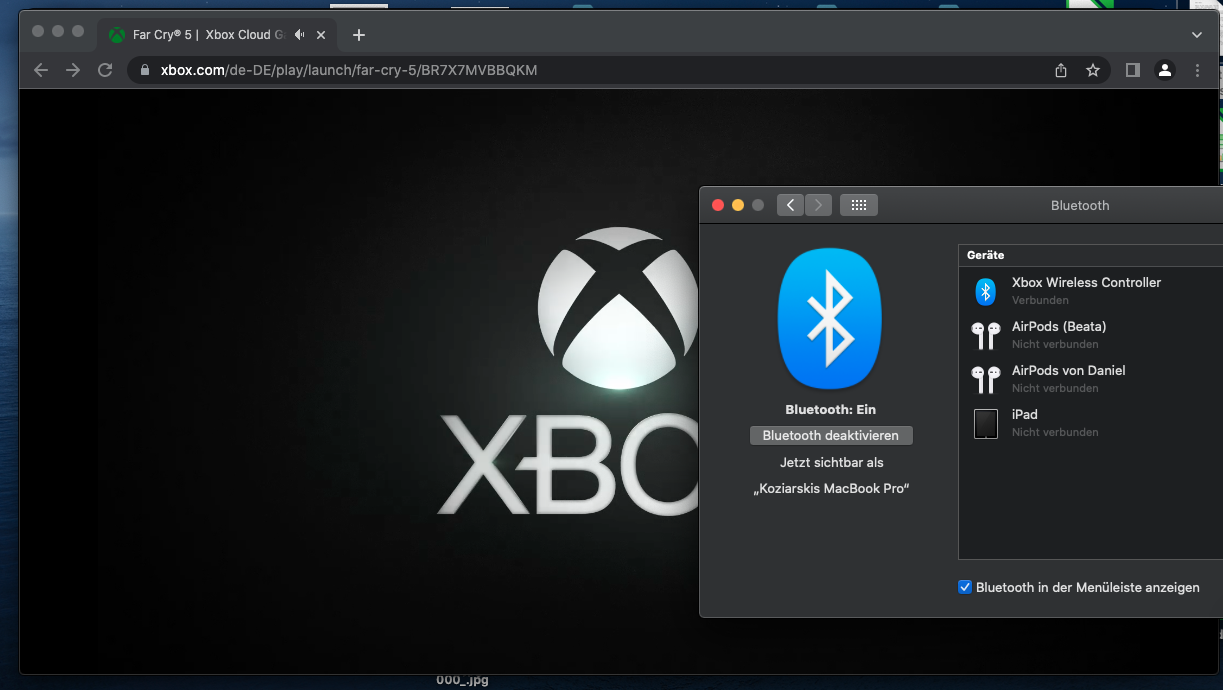This screenshot has height=690, width=1223.
Task: Select AirPods (Beata) device
Action: [1058, 334]
